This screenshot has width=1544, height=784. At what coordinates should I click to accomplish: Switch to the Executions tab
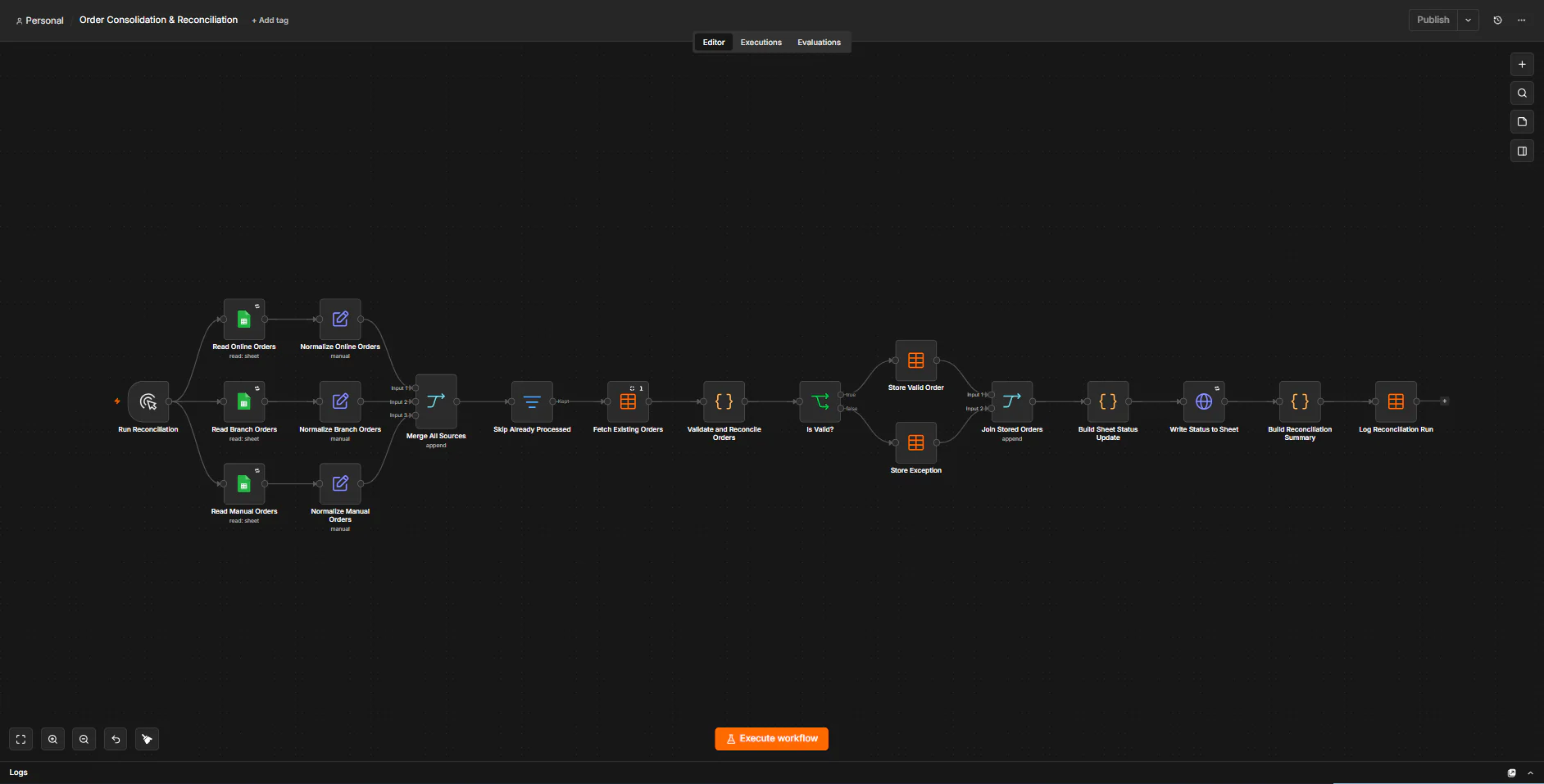click(761, 43)
